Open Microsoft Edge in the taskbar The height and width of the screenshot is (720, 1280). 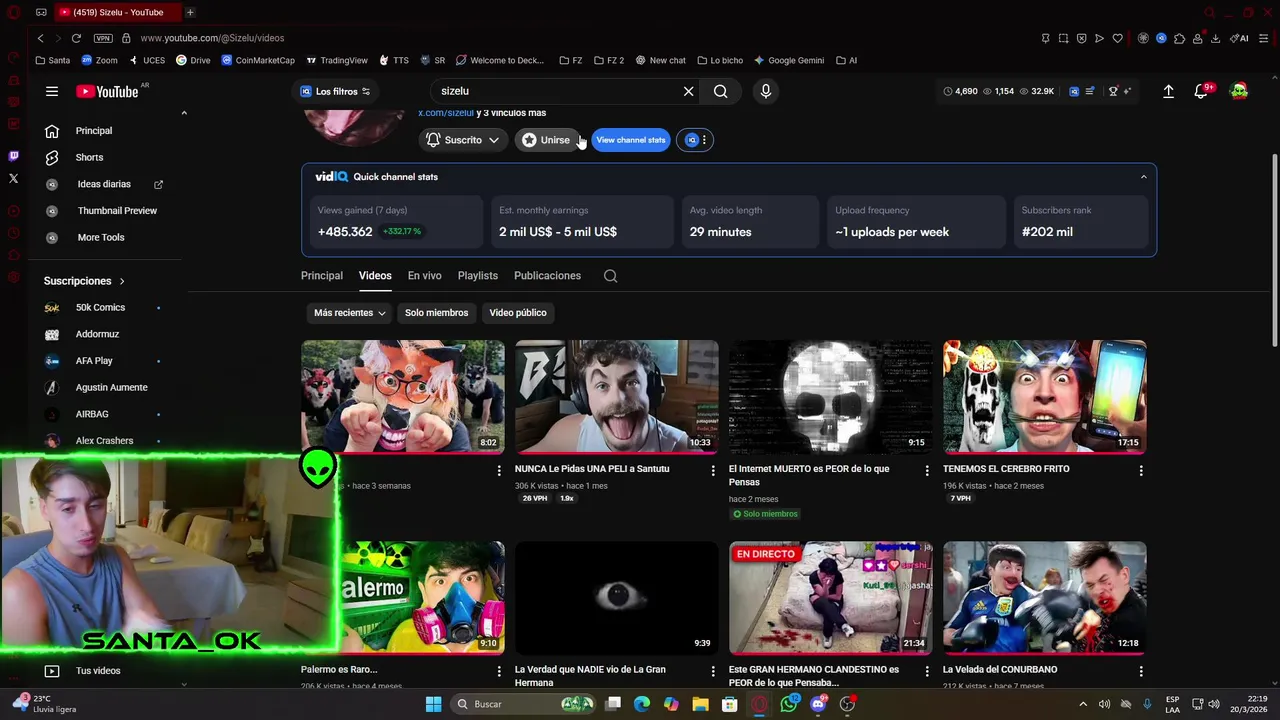click(642, 704)
